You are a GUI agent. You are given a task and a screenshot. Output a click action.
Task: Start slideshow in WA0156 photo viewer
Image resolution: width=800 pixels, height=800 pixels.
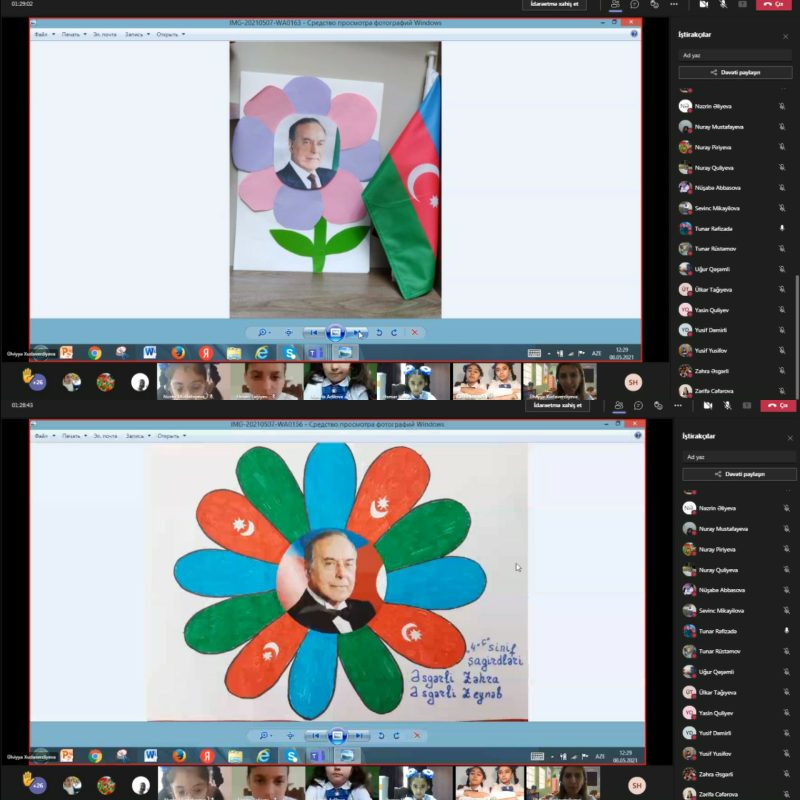337,736
